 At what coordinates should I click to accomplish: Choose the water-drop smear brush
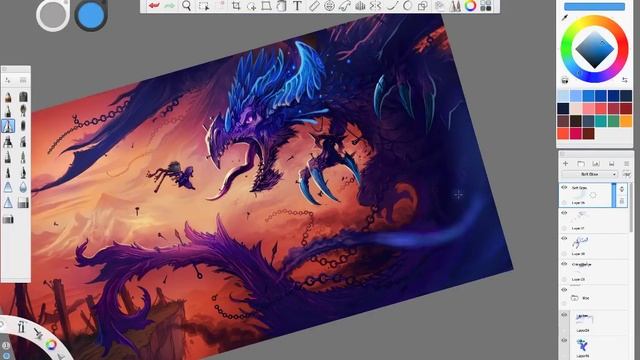(x=23, y=187)
